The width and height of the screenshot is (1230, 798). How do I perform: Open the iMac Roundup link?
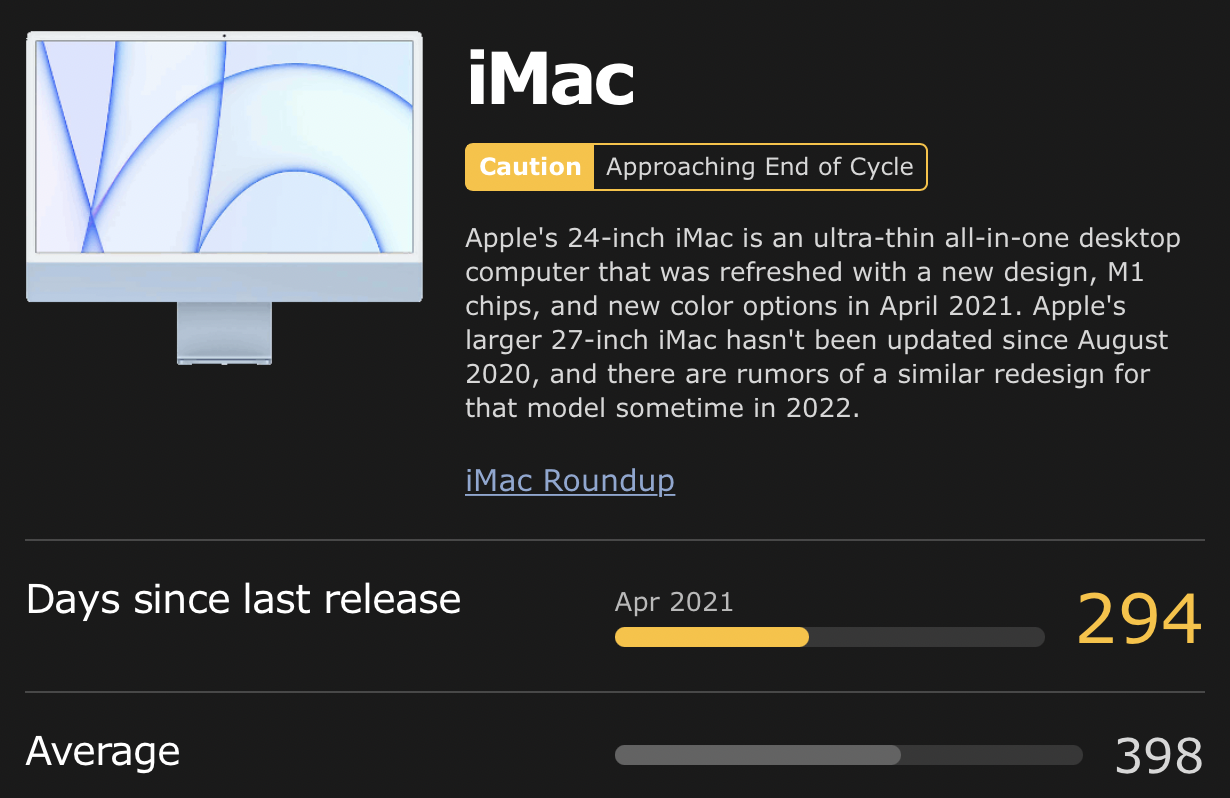coord(570,481)
